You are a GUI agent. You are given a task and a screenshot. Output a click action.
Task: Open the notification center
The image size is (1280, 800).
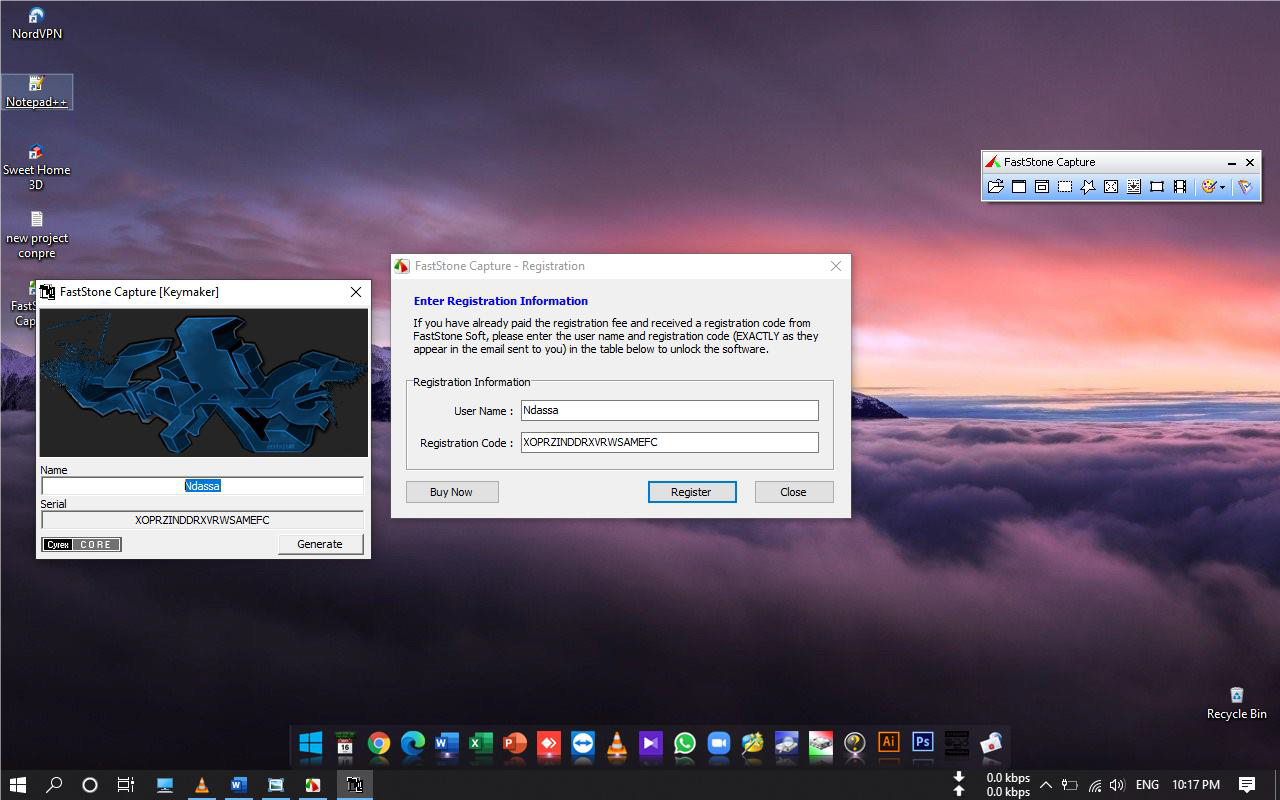pos(1247,785)
